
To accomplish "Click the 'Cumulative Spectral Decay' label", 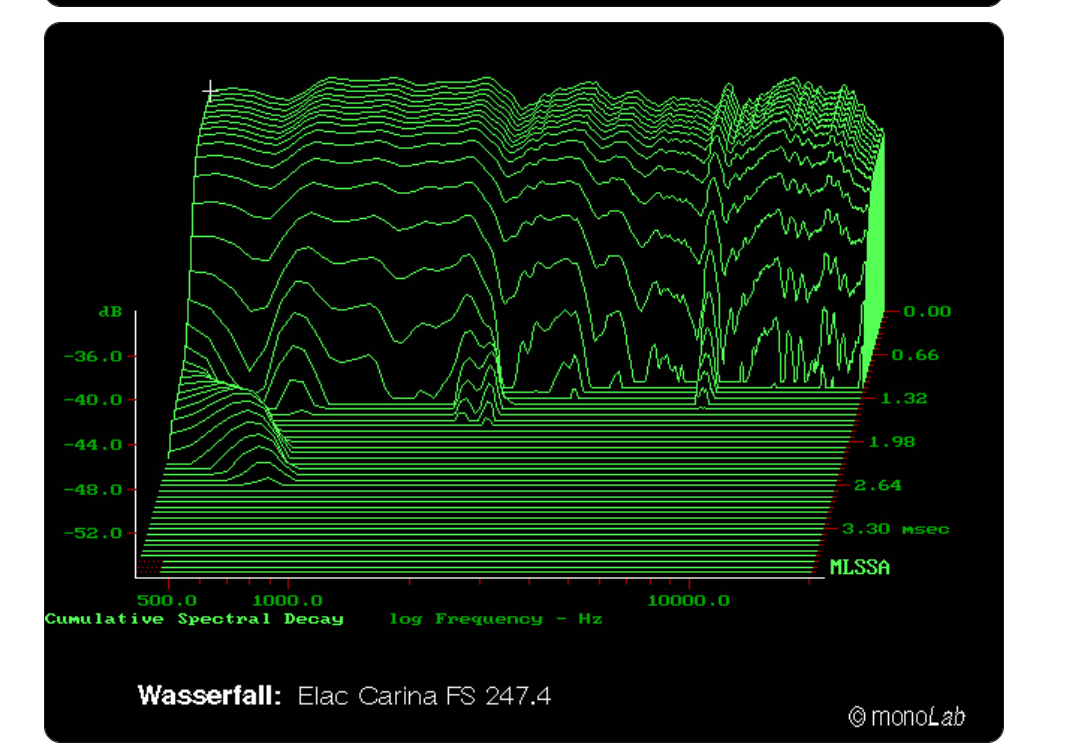I will [194, 619].
